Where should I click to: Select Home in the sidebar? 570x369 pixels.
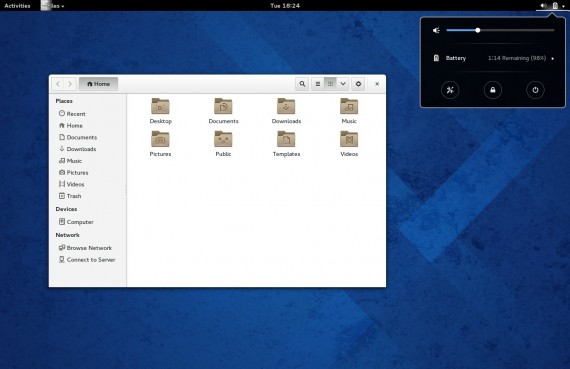click(88, 125)
